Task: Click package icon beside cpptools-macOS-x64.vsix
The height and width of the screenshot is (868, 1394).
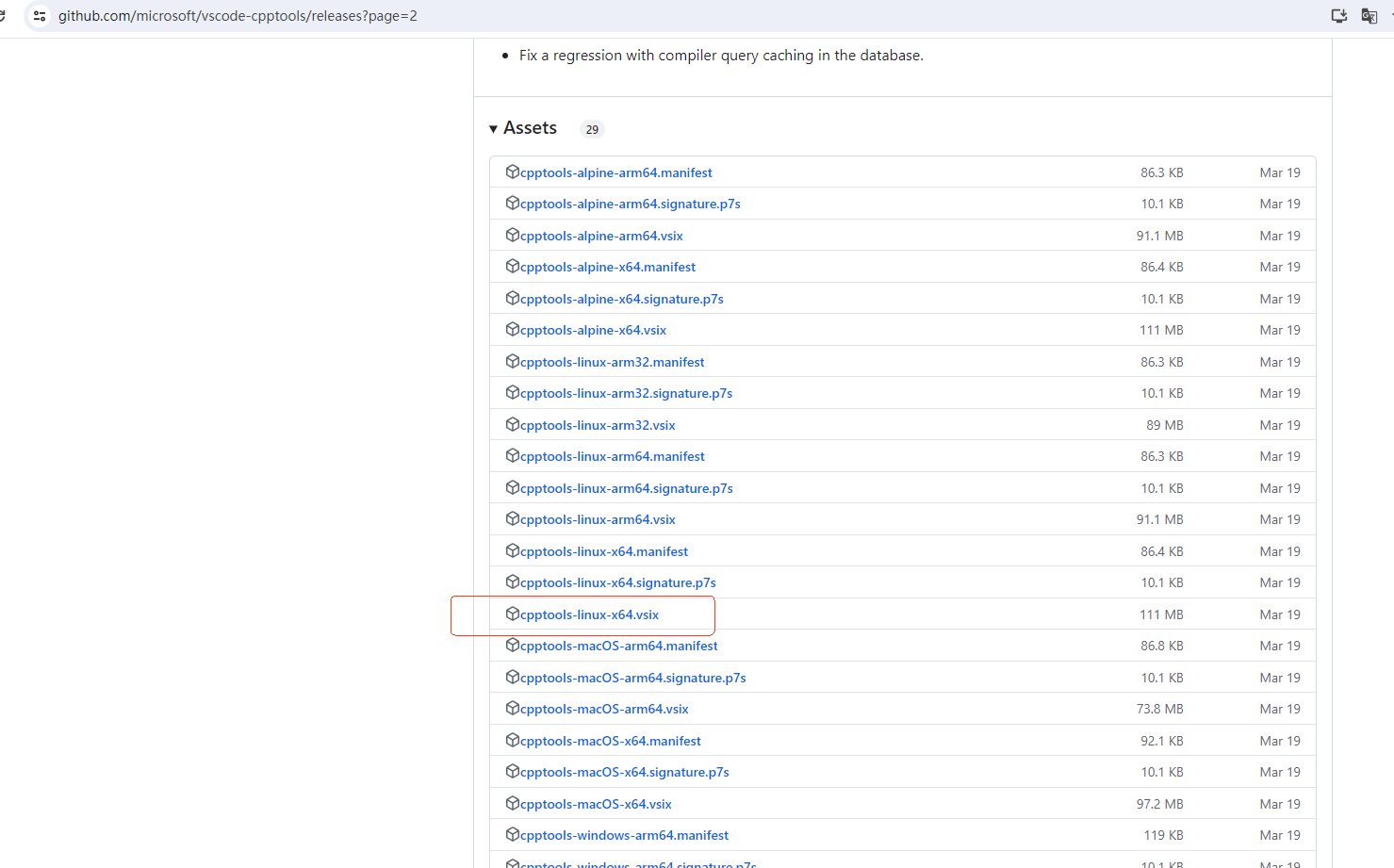Action: [513, 803]
